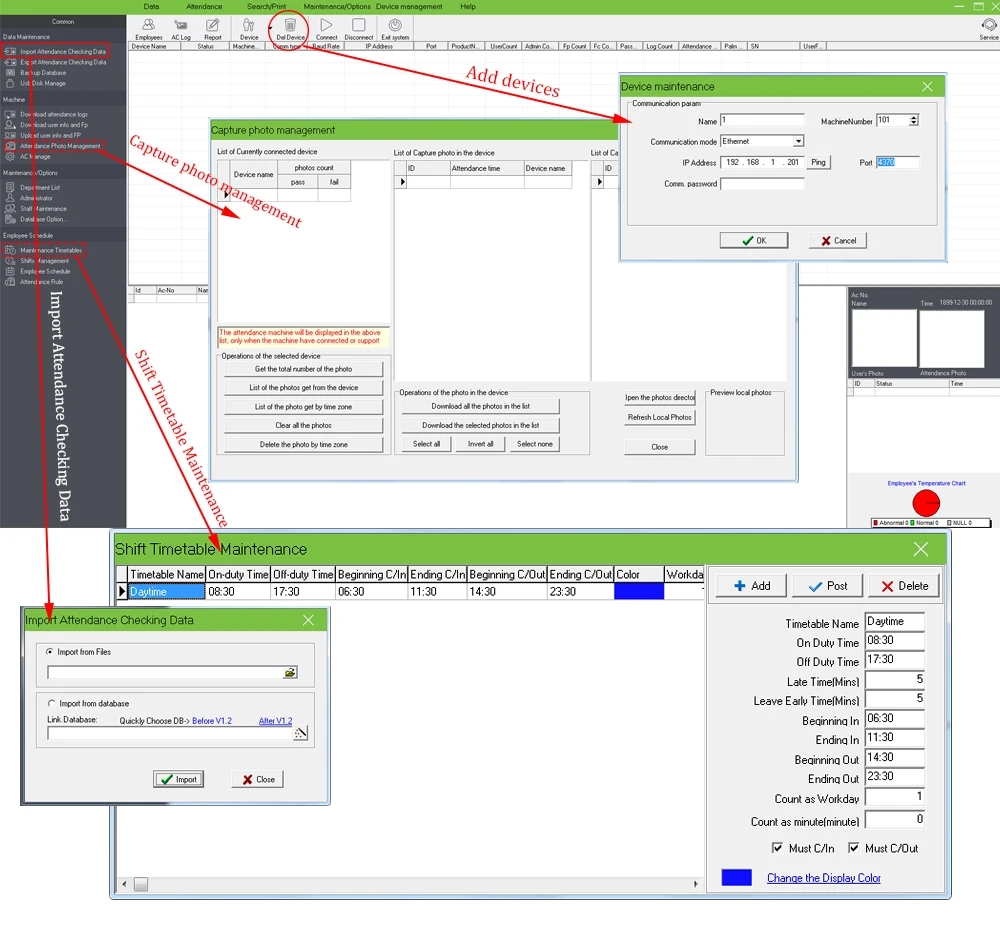Click the Timetable Name input field

tap(894, 622)
